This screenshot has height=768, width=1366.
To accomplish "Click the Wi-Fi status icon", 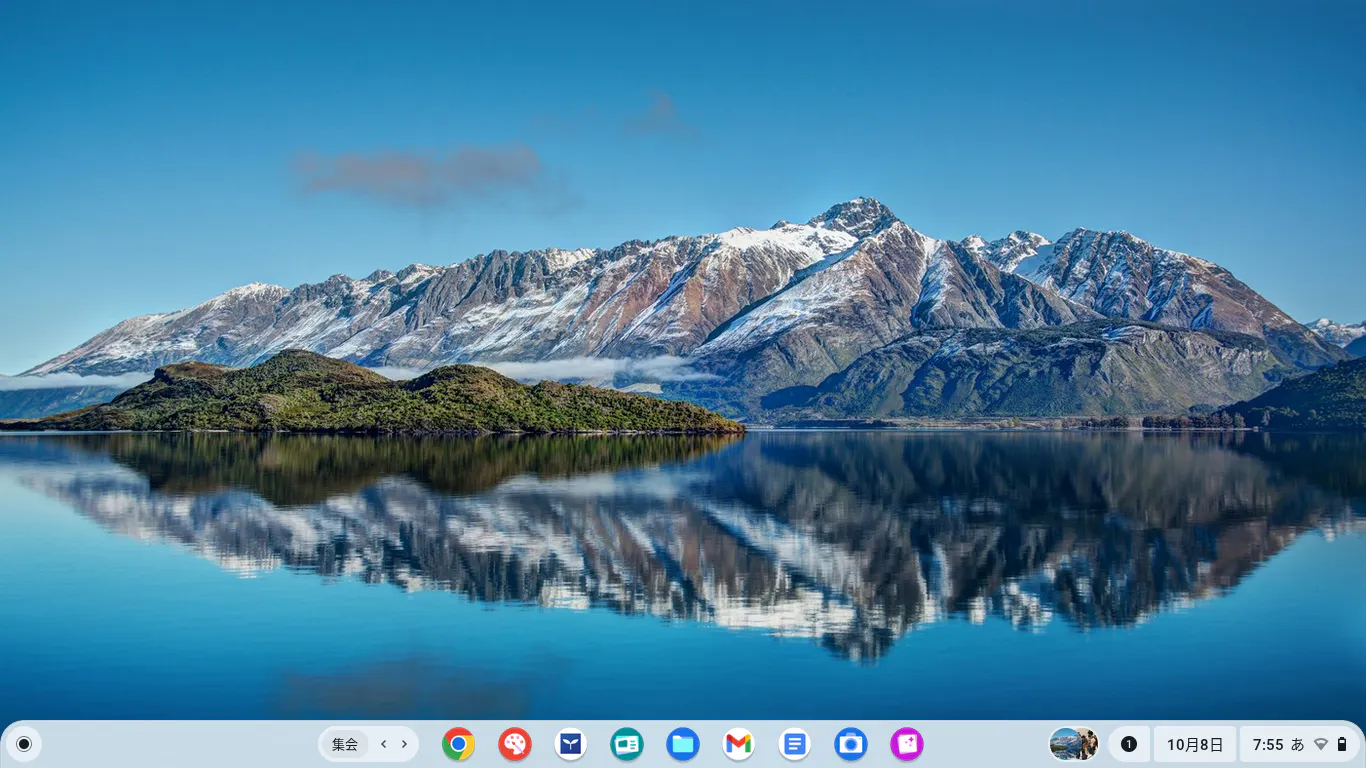I will [1321, 744].
